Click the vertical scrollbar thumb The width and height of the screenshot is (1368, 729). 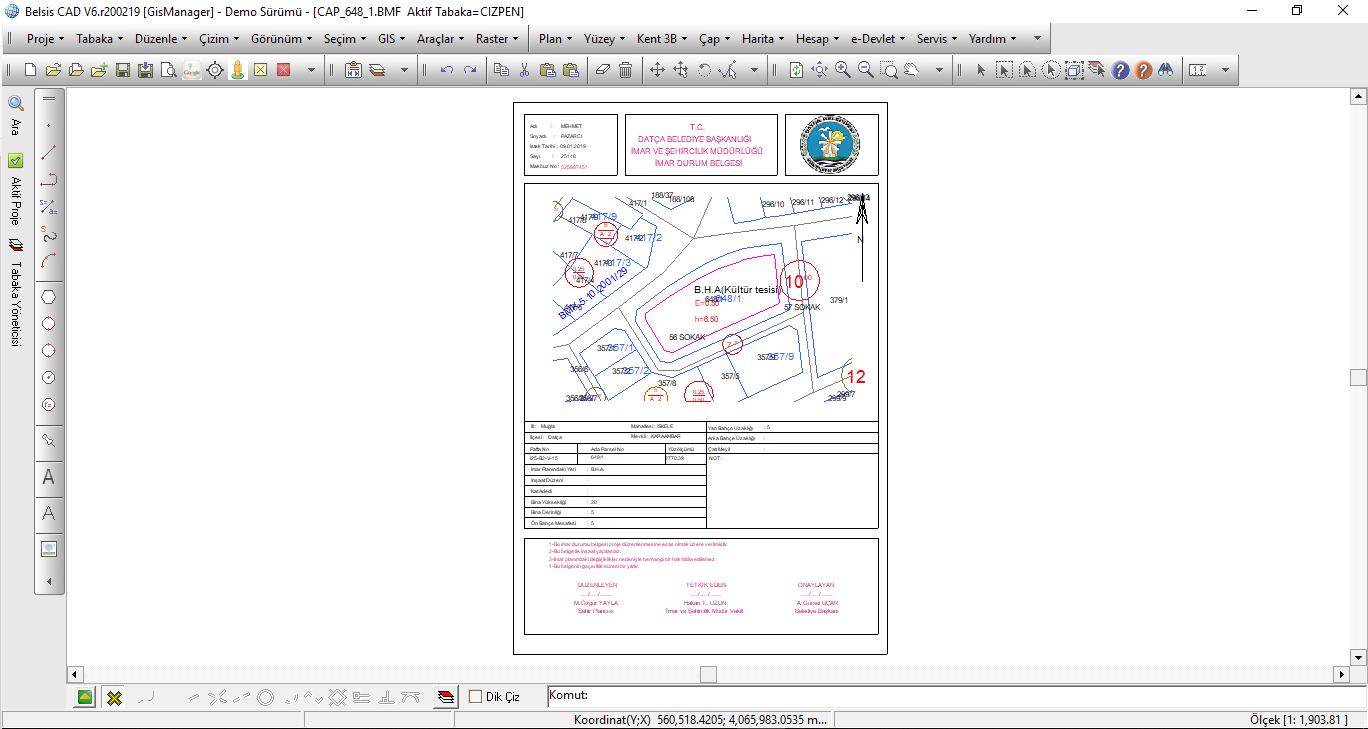click(1357, 377)
